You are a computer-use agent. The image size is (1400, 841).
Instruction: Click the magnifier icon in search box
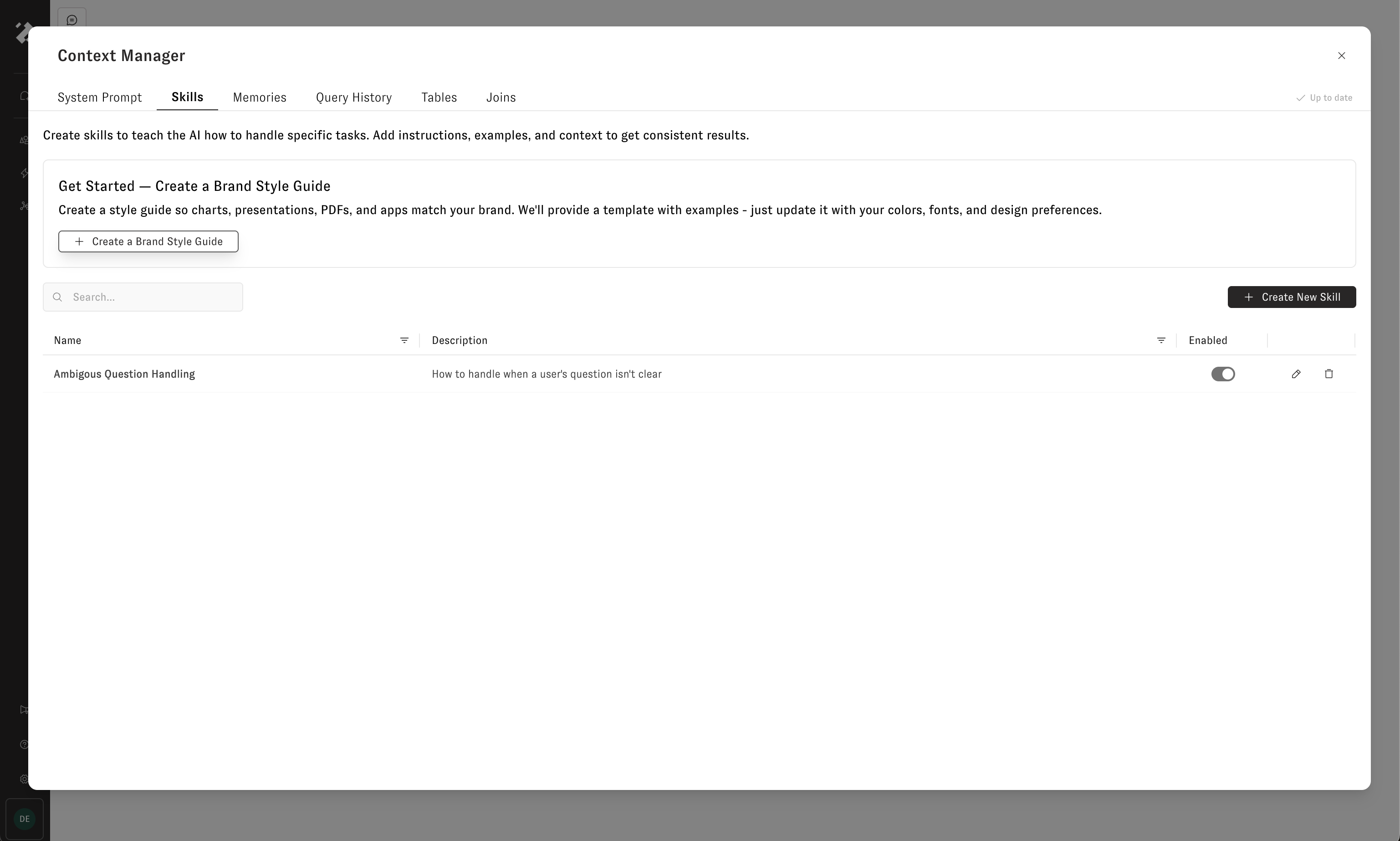pyautogui.click(x=57, y=297)
